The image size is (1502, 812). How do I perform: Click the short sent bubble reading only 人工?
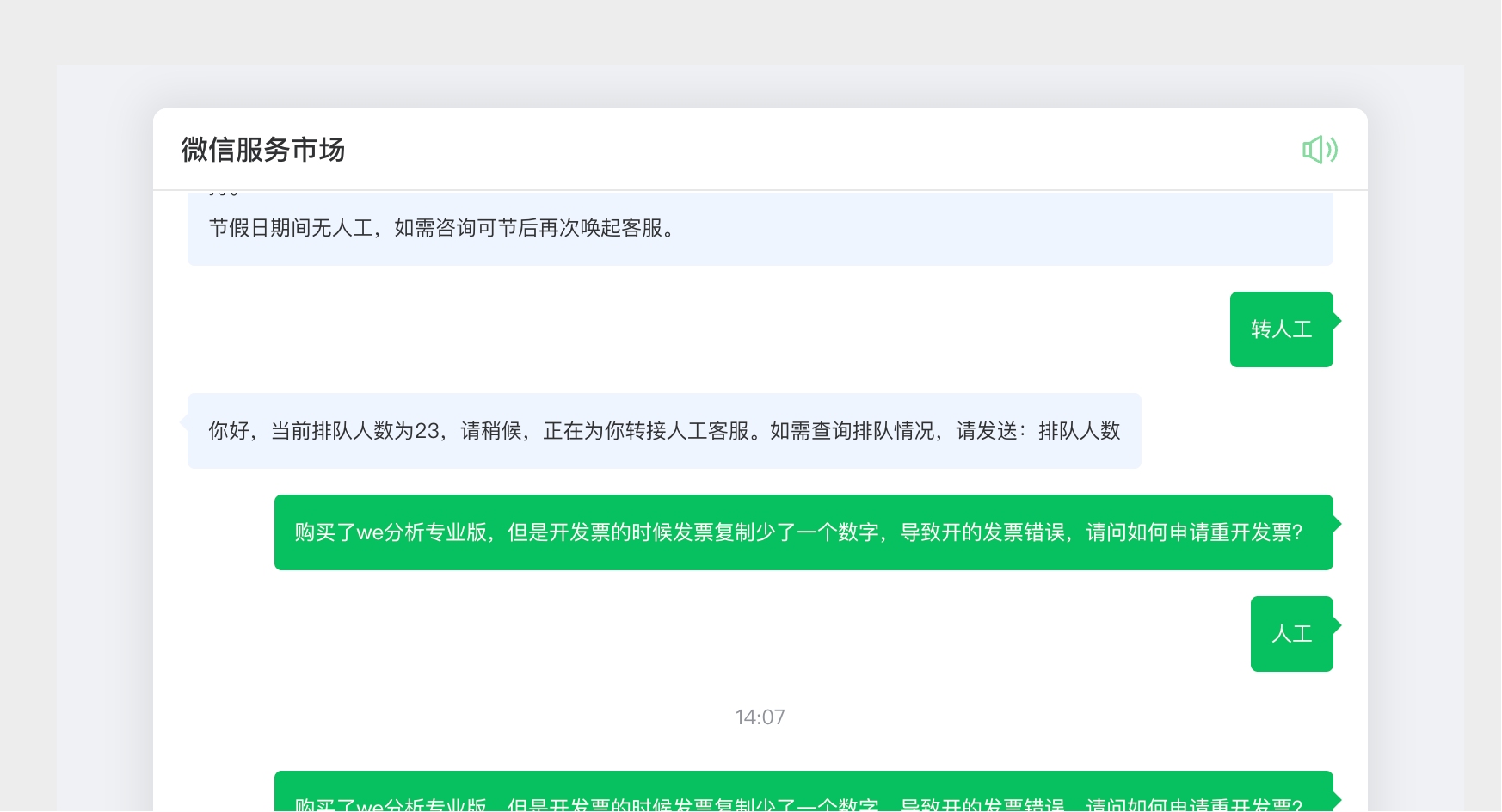coord(1292,634)
